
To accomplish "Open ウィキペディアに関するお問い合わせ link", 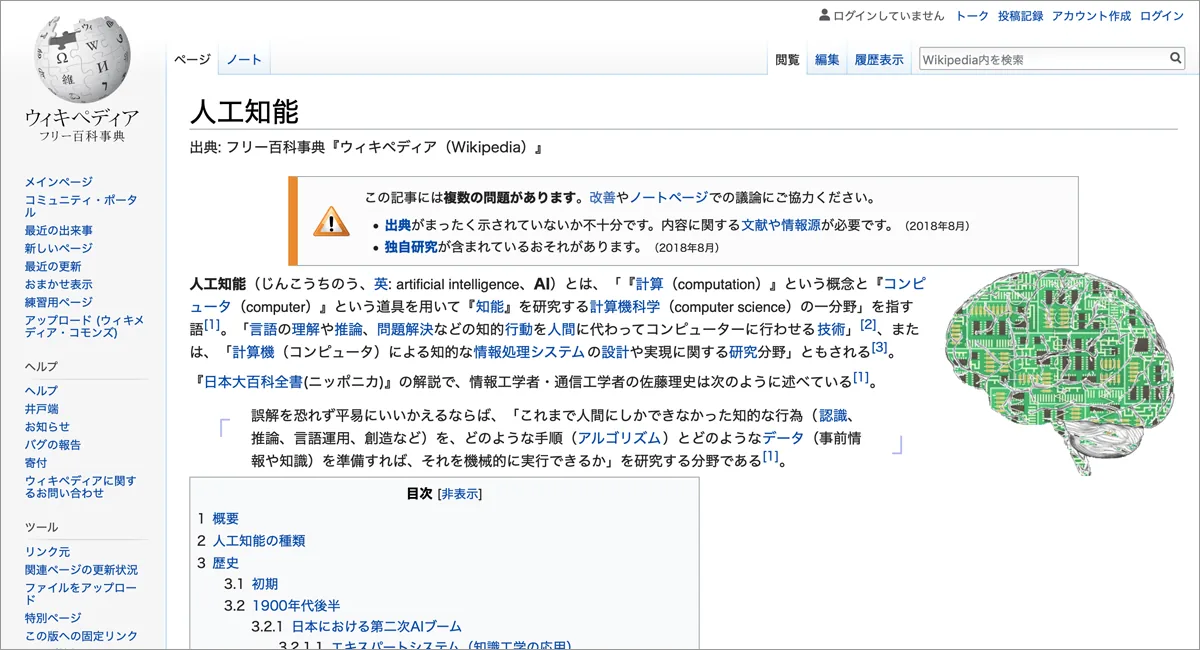I will pos(80,487).
